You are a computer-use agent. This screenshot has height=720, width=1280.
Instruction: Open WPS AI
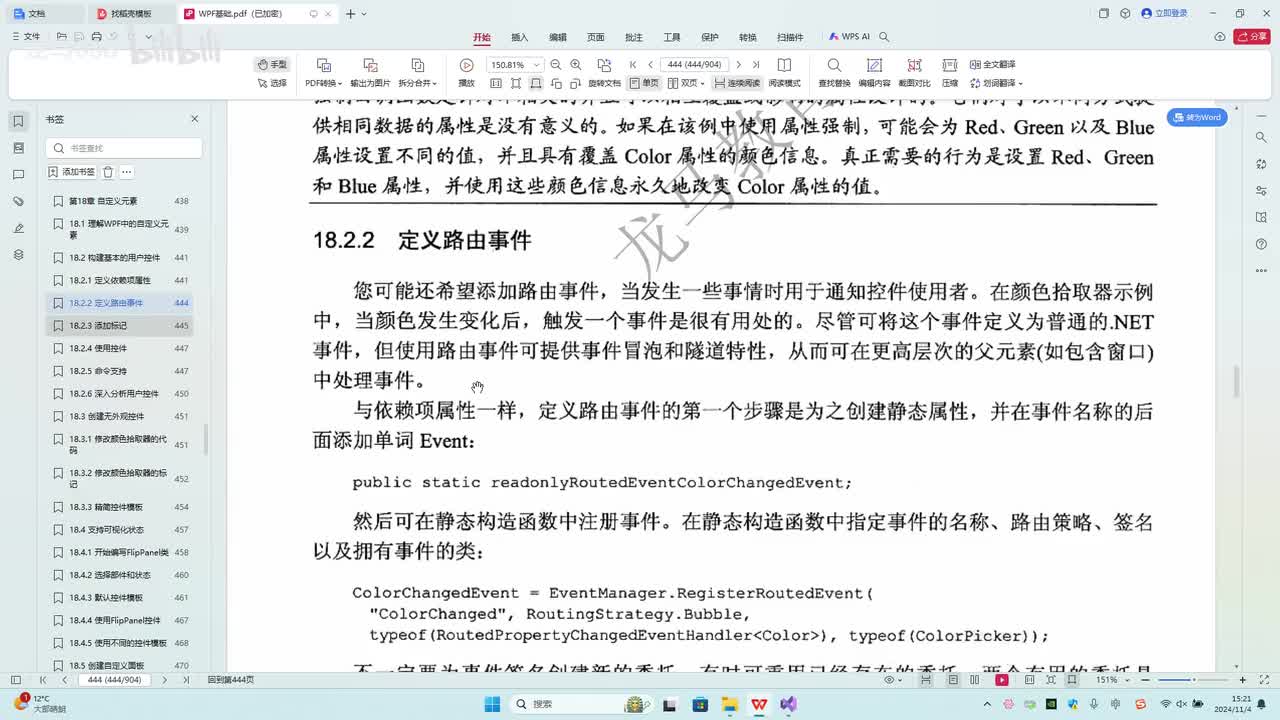coord(849,37)
